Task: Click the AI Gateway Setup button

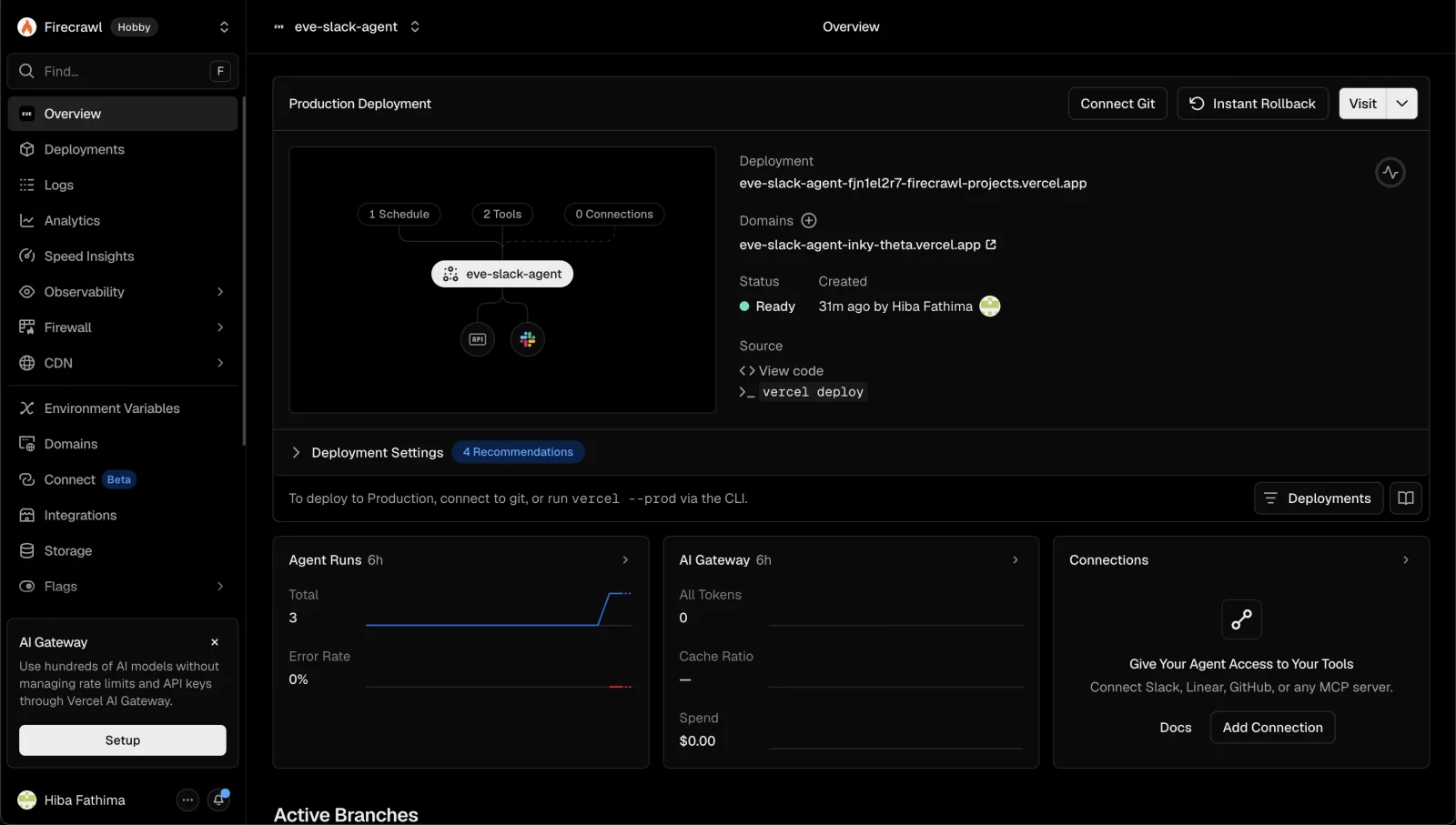Action: pos(123,739)
